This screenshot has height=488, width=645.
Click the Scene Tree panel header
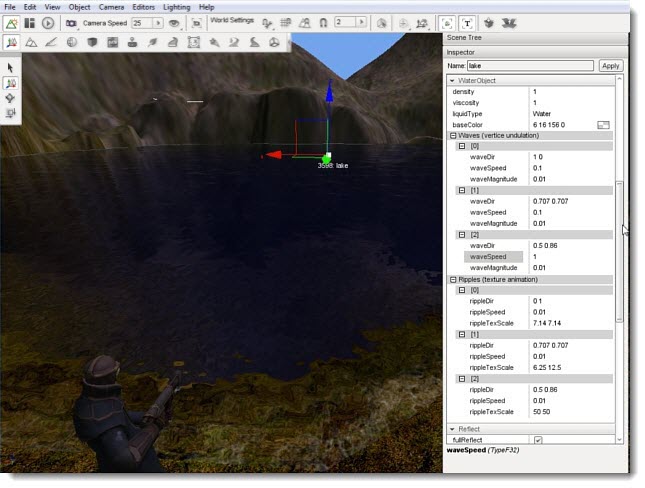click(x=535, y=38)
